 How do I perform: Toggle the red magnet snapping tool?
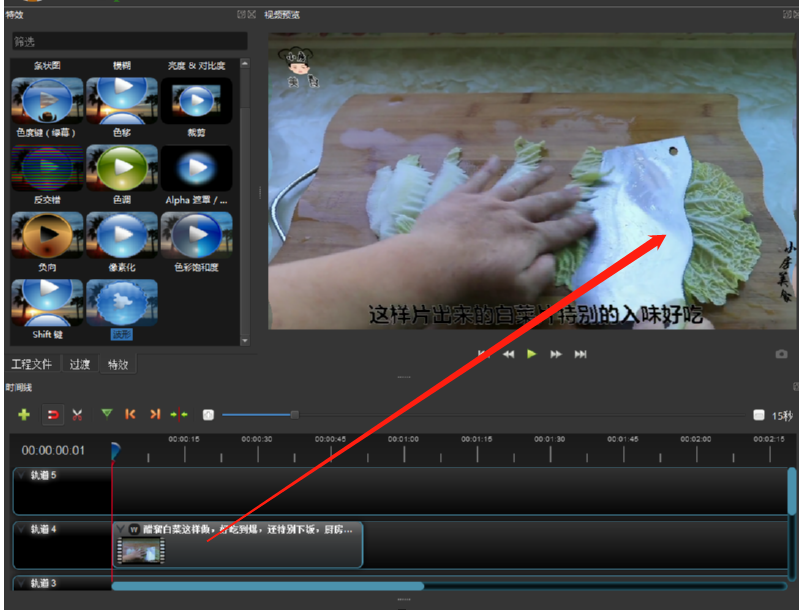52,414
